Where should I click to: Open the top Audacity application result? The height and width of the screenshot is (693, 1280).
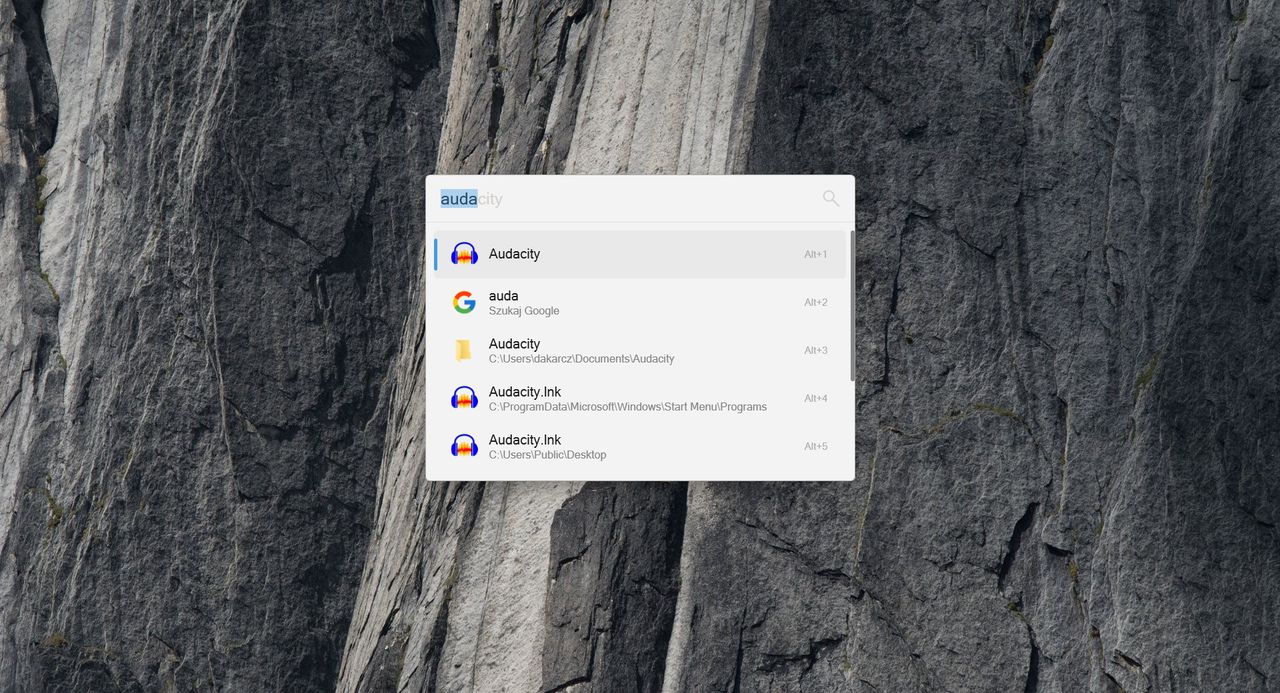pyautogui.click(x=640, y=254)
